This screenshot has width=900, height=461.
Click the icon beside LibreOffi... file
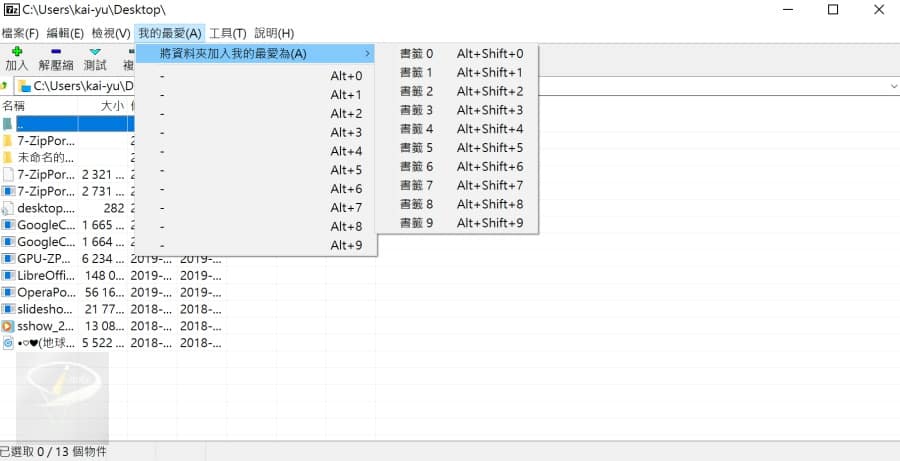7,275
